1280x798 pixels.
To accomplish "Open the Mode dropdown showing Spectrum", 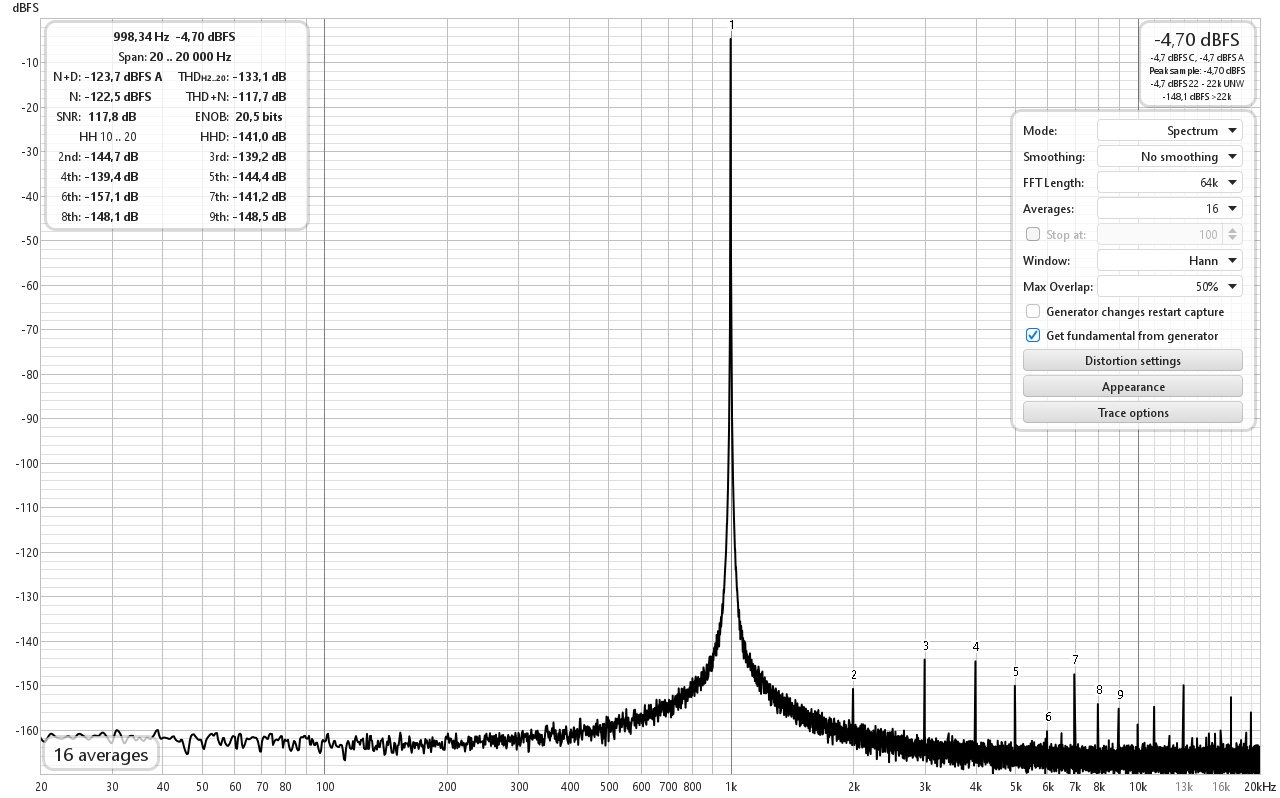I will (x=1169, y=131).
